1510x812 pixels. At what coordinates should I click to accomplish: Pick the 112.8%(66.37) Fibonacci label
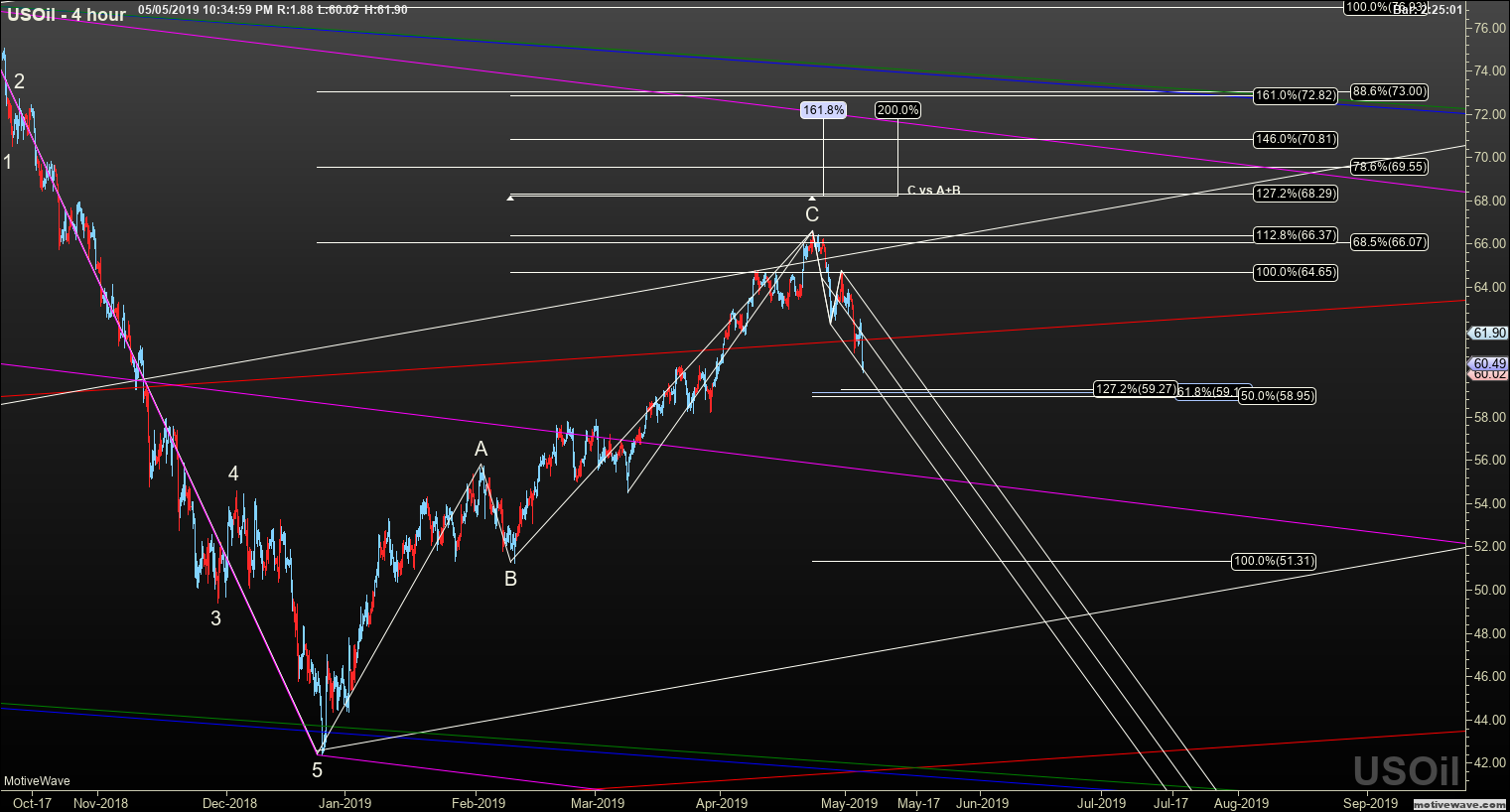pyautogui.click(x=1295, y=235)
